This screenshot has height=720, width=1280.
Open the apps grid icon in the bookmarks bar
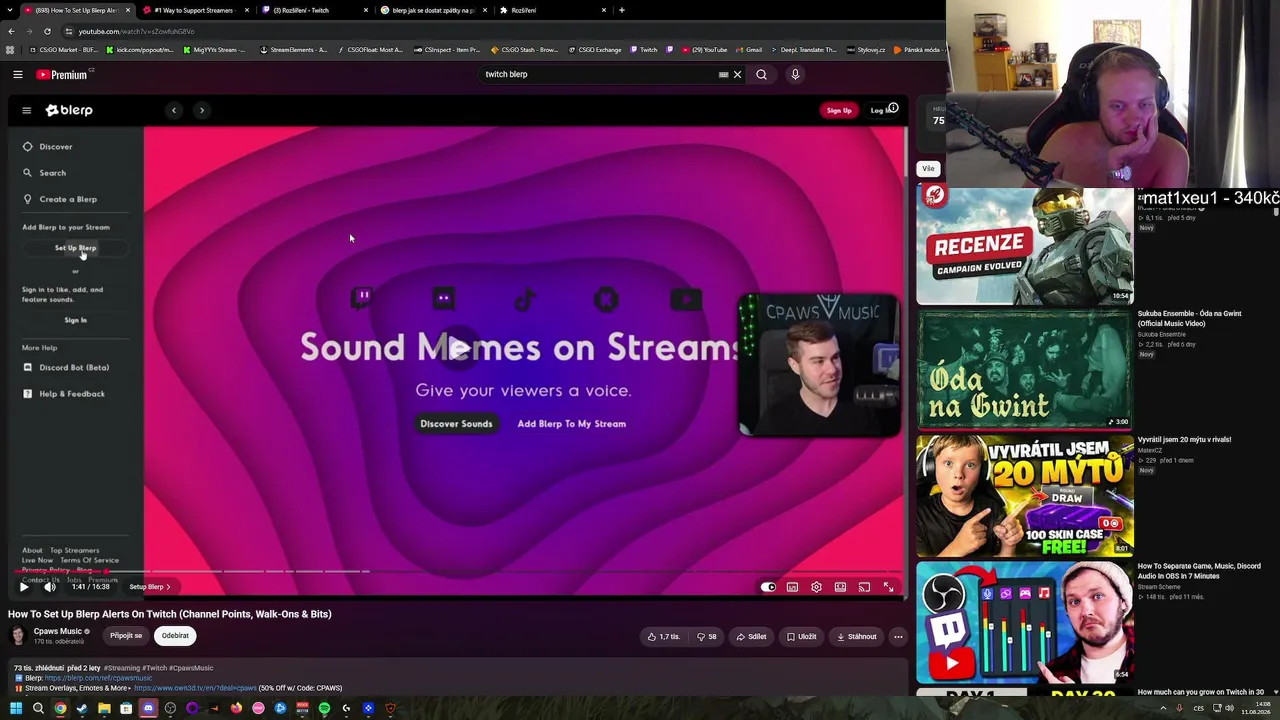coord(10,50)
